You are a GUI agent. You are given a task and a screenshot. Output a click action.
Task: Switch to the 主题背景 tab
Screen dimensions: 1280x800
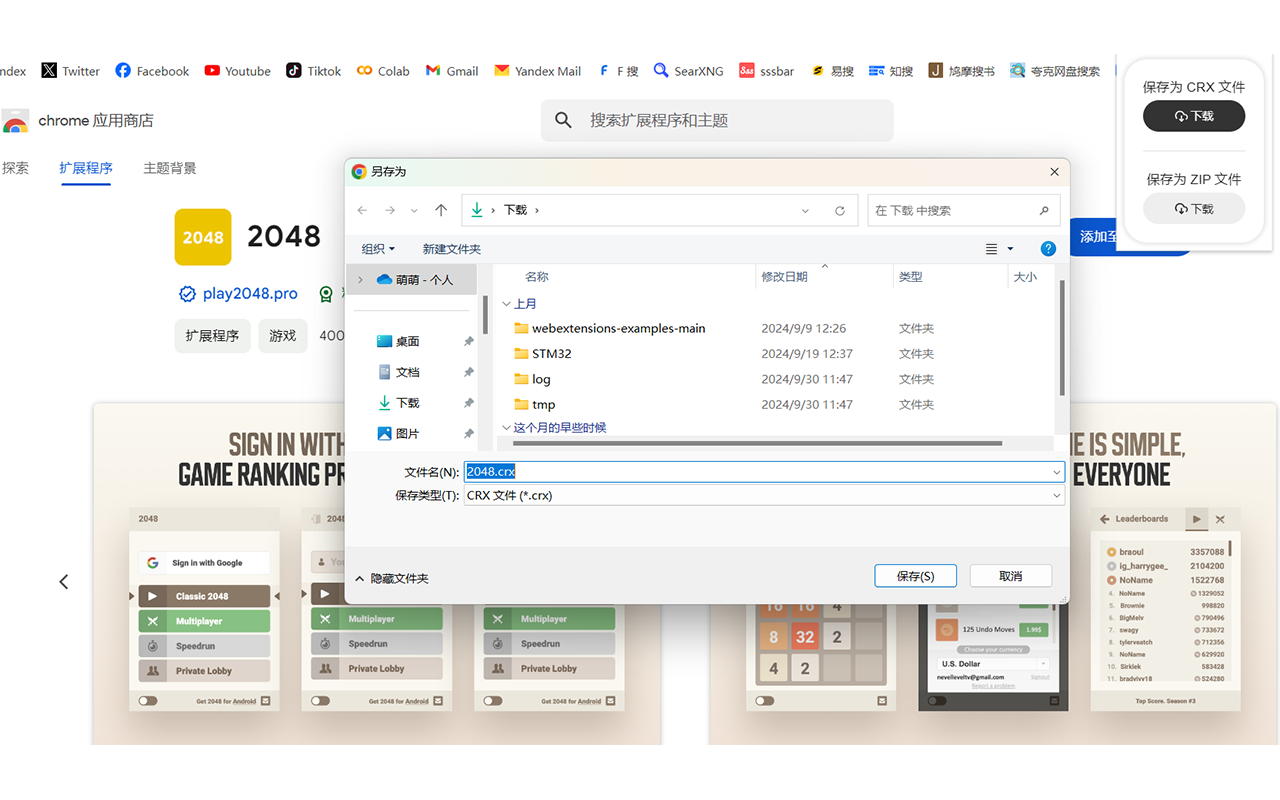[170, 168]
